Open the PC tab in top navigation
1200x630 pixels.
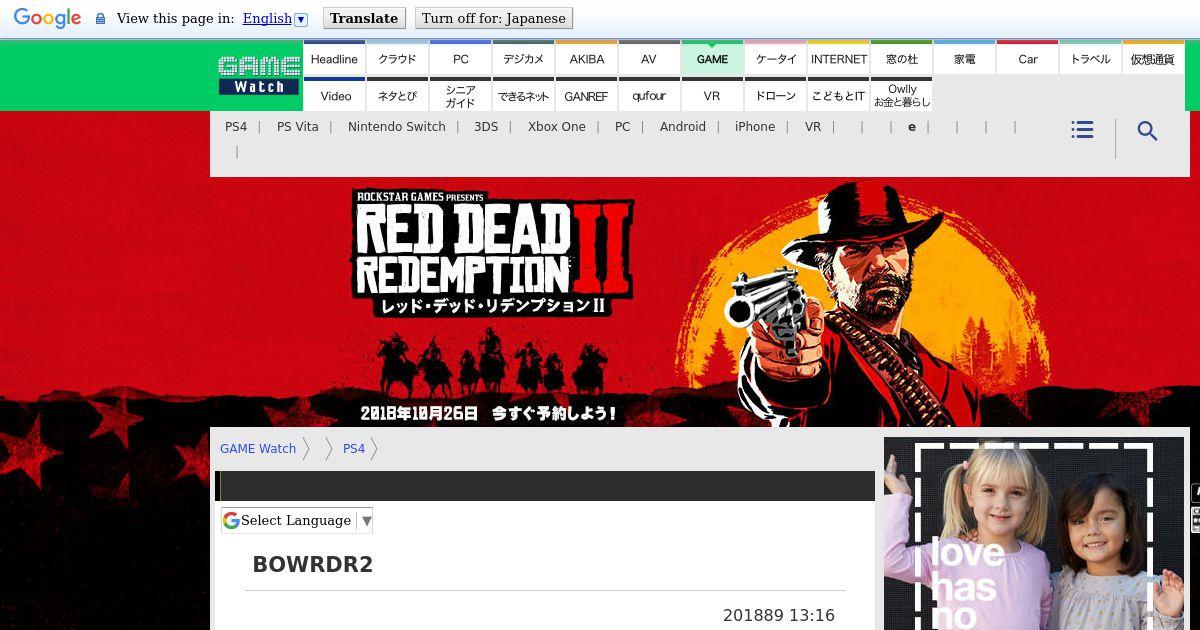coord(460,58)
